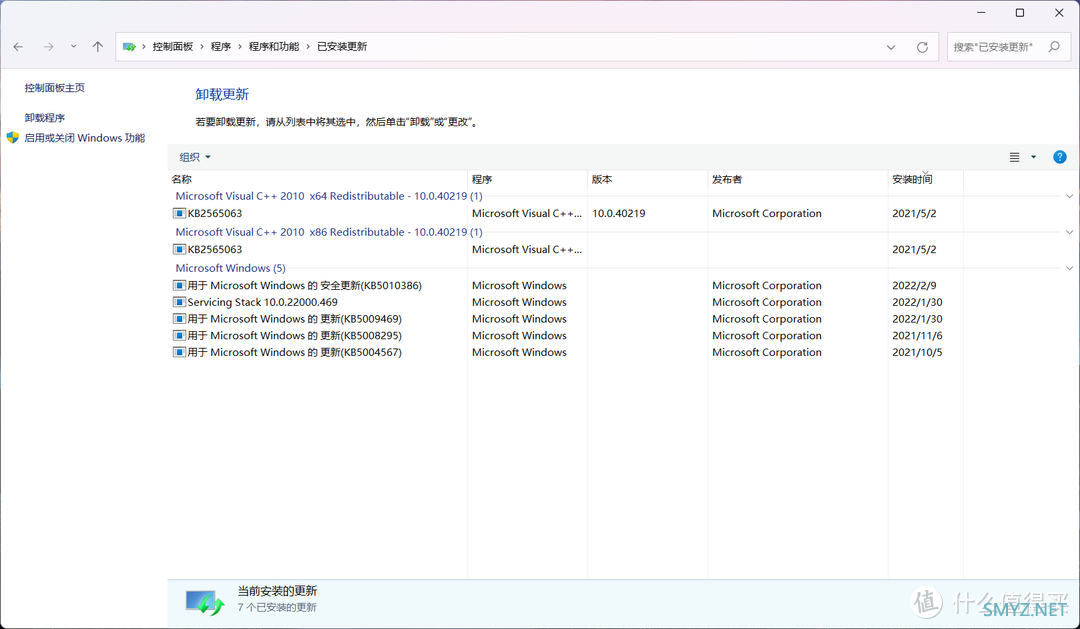Click the view layout icon
1080x629 pixels.
pos(1015,157)
